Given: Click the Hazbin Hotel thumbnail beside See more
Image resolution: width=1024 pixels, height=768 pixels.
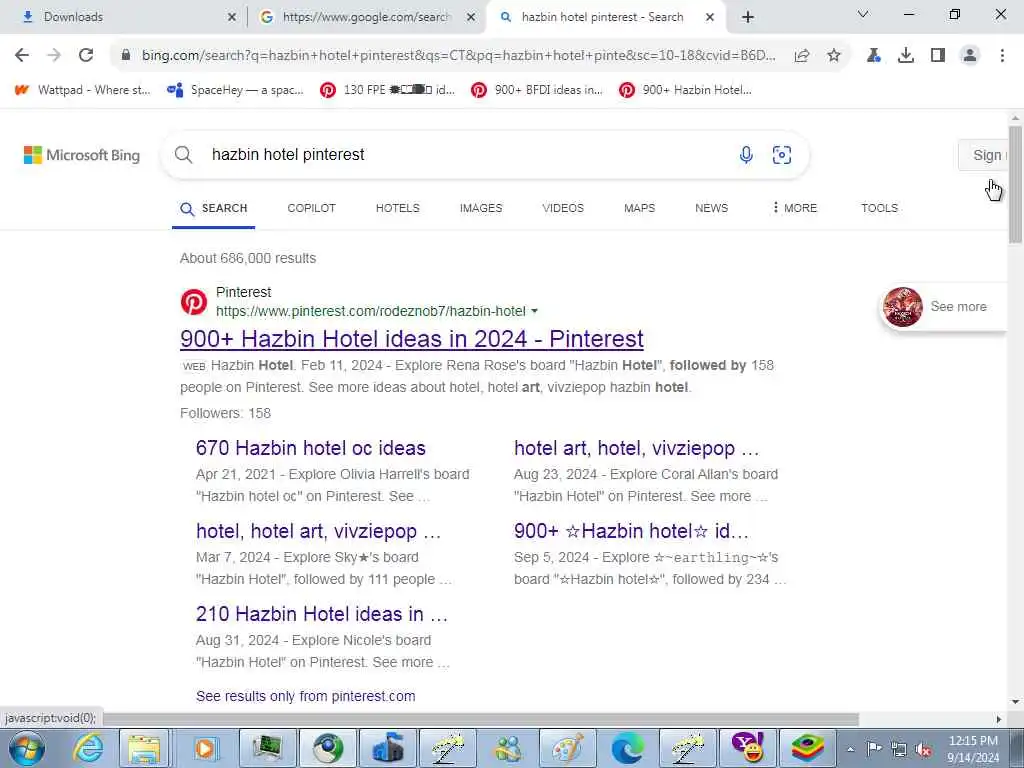Looking at the screenshot, I should (x=903, y=307).
